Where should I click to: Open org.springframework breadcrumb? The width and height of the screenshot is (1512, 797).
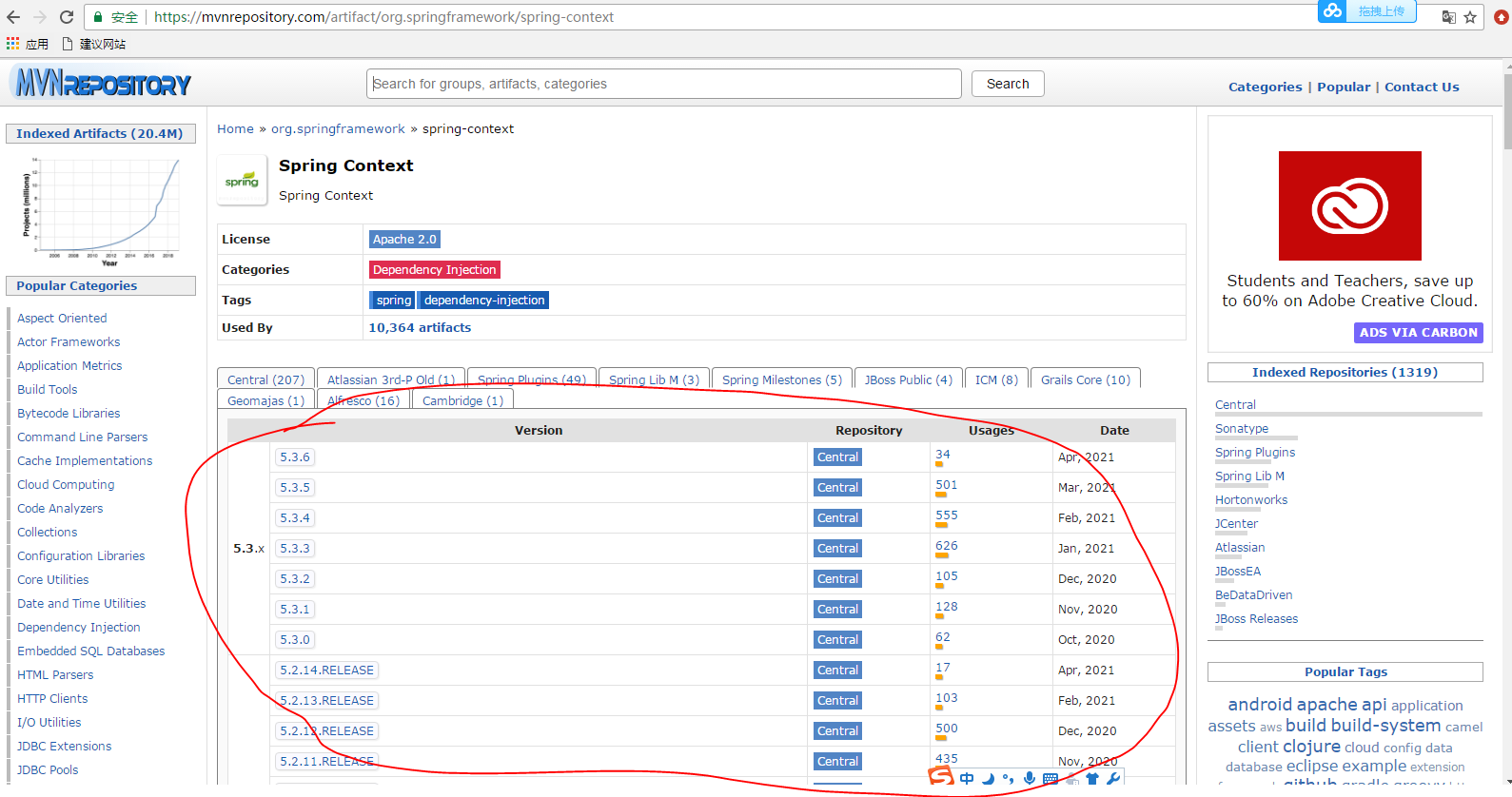coord(338,128)
